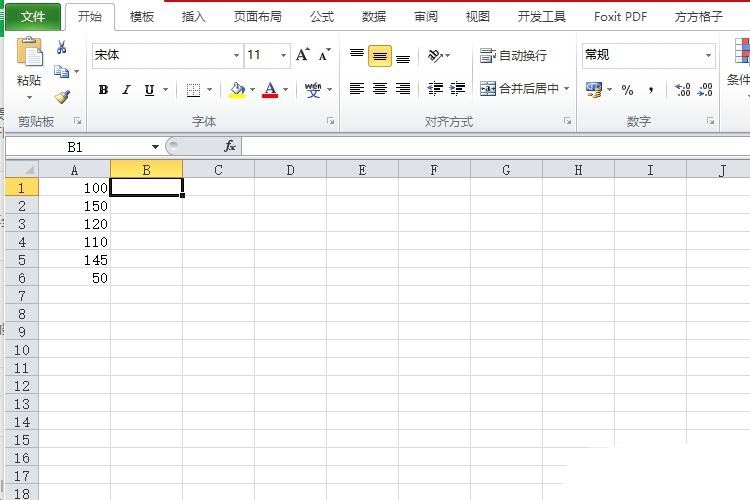Increase font size with large A
The width and height of the screenshot is (750, 500).
302,55
